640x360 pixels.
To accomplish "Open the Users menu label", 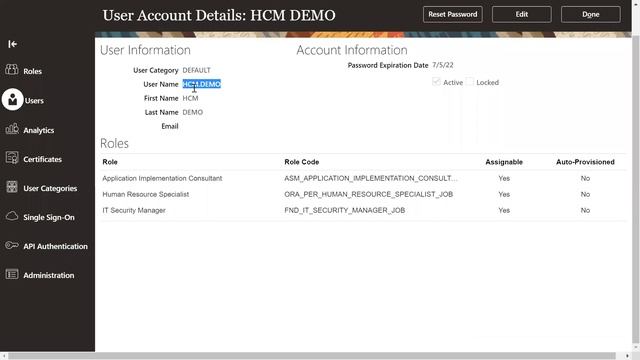I will pos(34,100).
